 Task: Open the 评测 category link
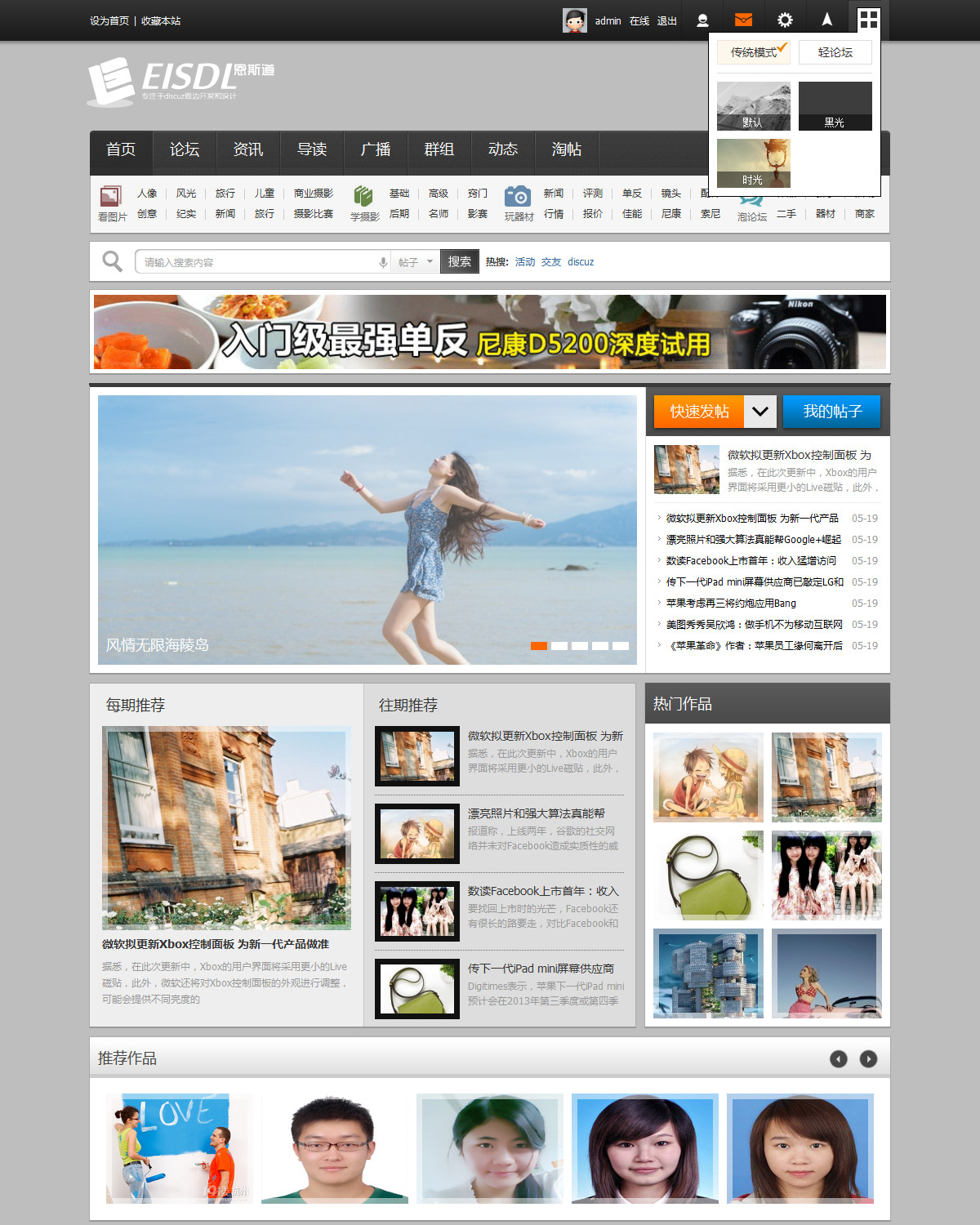coord(593,194)
